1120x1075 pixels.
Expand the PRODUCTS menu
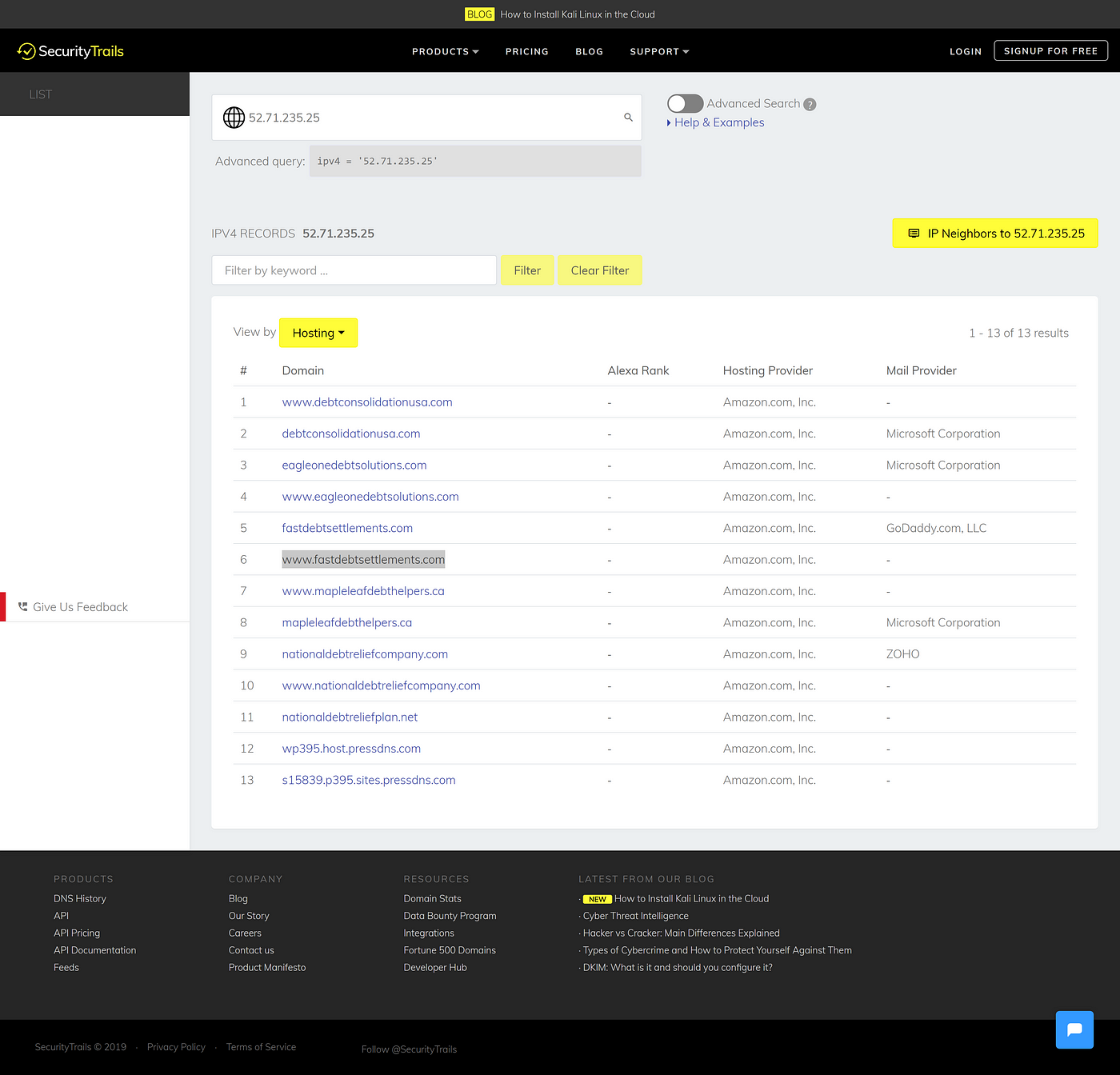[x=445, y=51]
